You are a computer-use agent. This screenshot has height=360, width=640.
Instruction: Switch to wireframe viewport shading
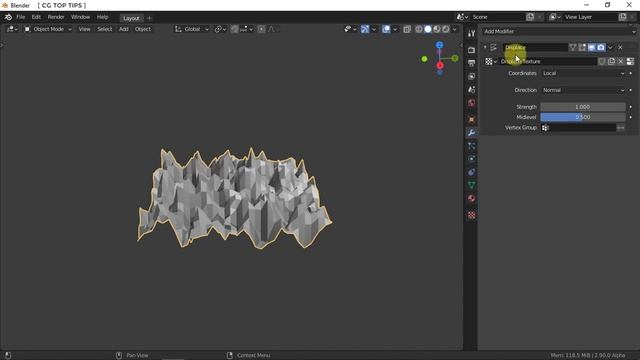coord(419,29)
